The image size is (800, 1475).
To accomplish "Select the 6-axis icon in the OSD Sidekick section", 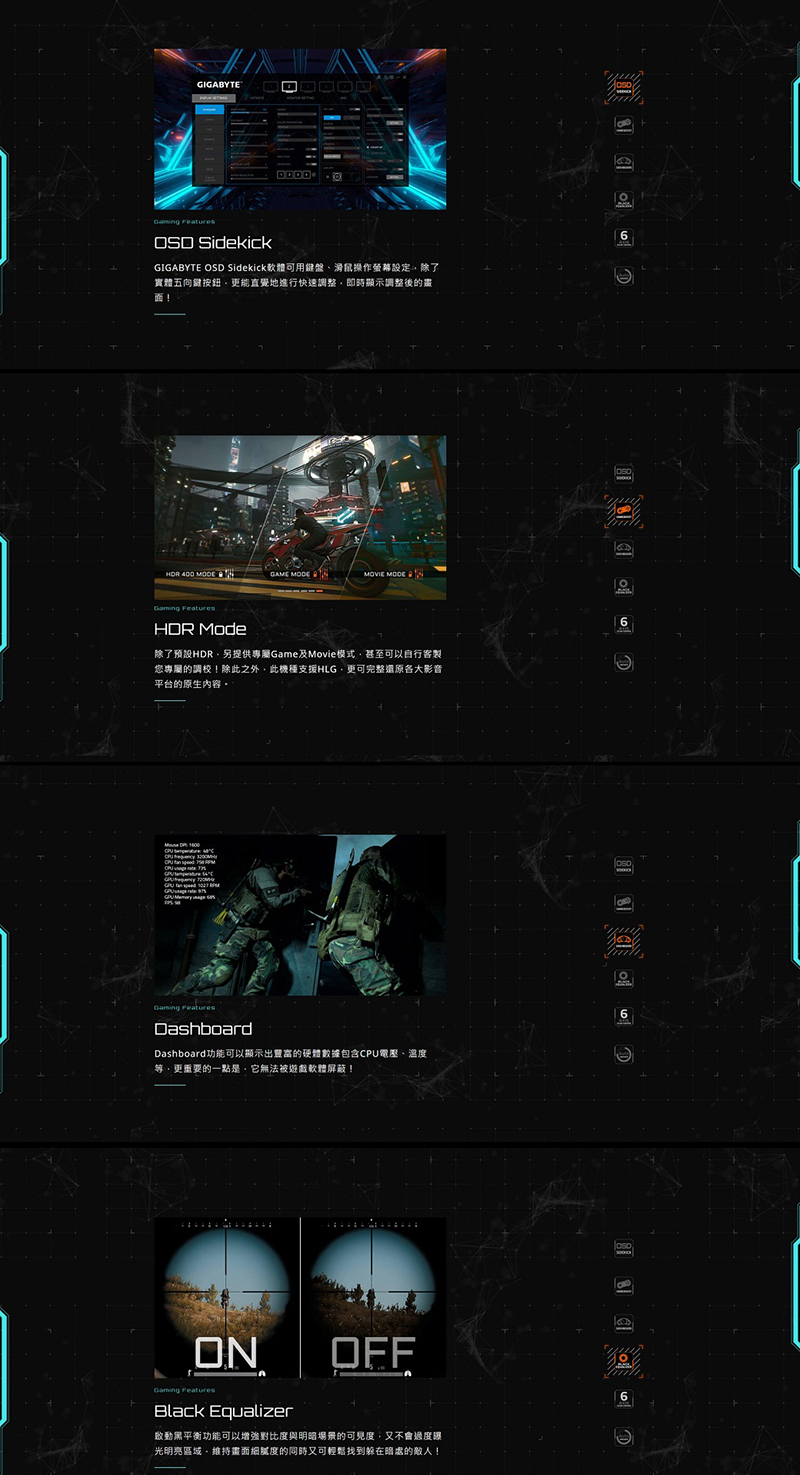I will 624,238.
